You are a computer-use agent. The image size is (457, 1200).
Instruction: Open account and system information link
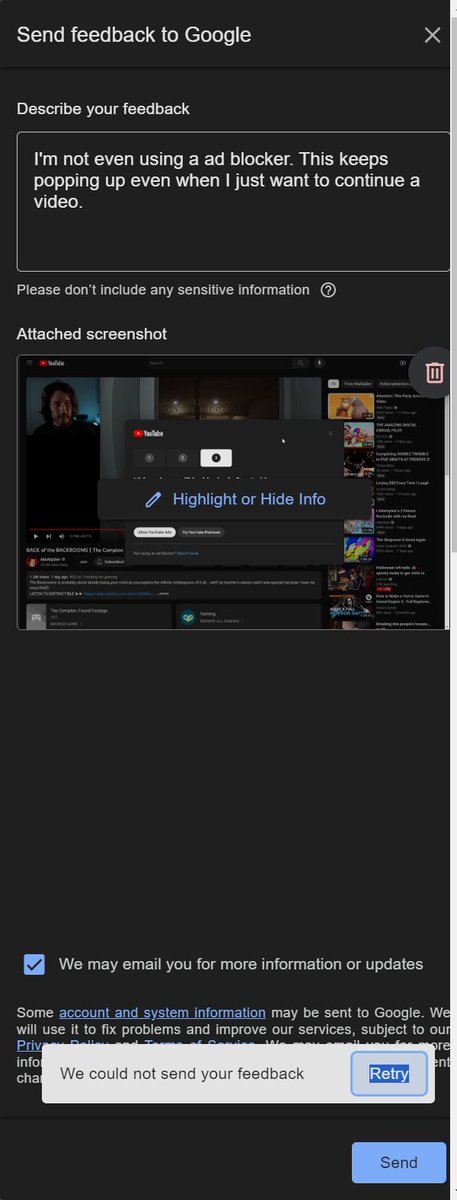[x=162, y=1012]
